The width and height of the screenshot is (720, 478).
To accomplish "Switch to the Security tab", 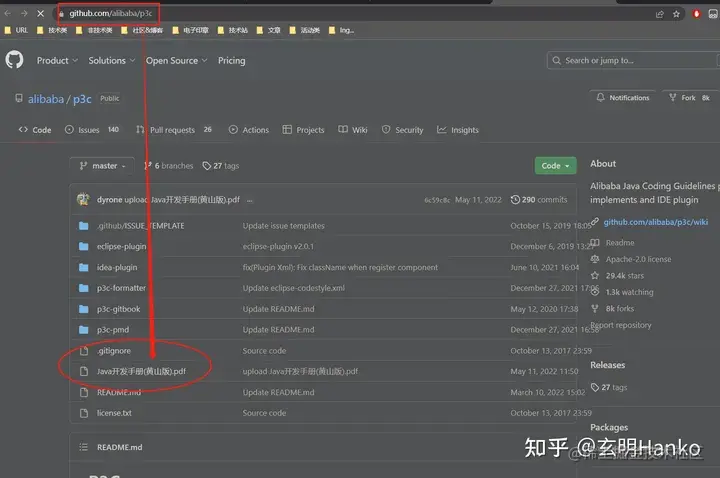I will (x=402, y=130).
